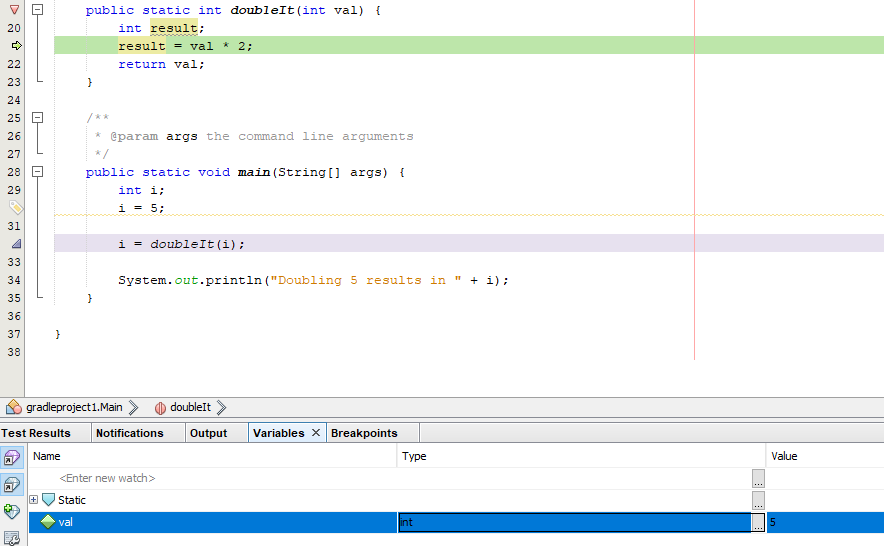Collapse the main method code fold
The width and height of the screenshot is (884, 546).
point(38,172)
